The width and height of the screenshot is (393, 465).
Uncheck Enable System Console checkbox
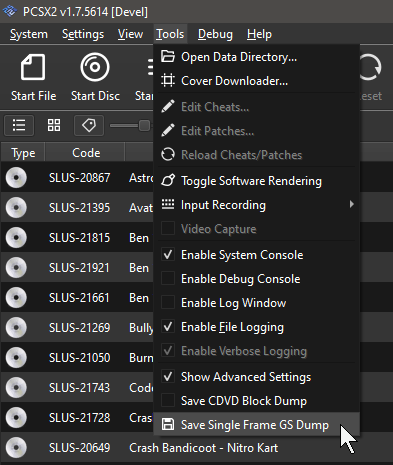(168, 255)
